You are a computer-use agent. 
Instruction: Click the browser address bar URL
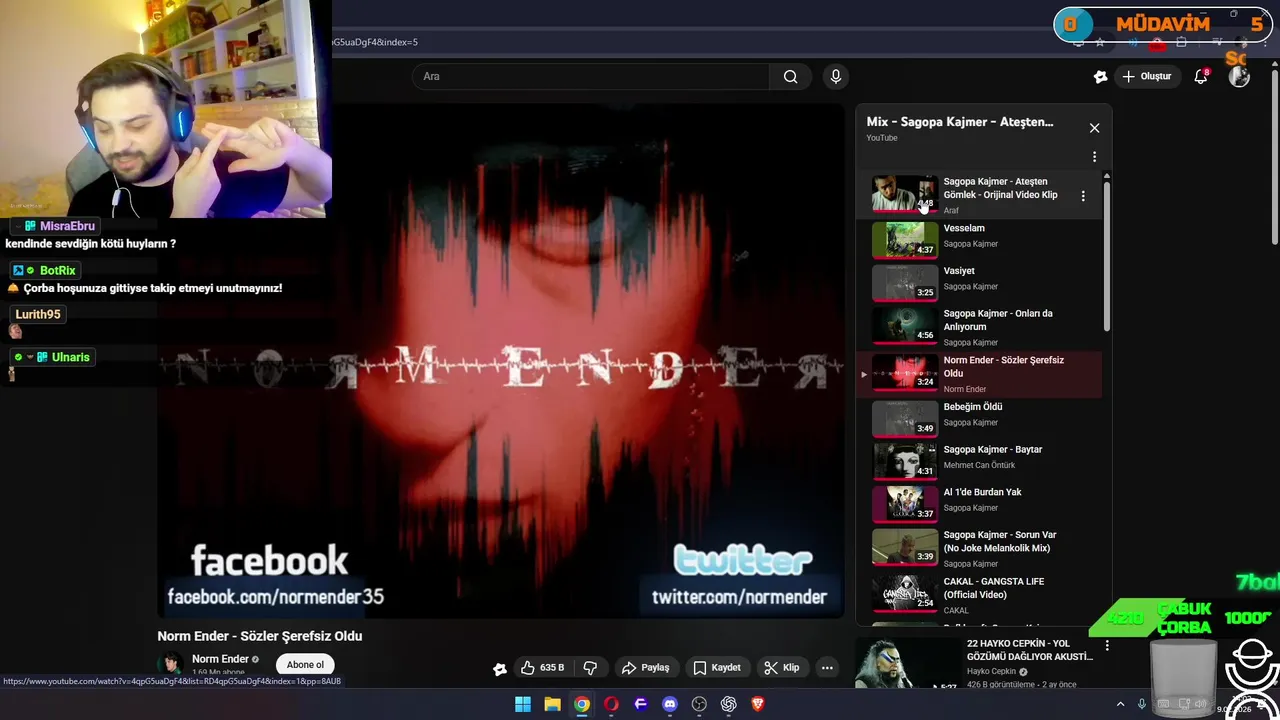[375, 42]
